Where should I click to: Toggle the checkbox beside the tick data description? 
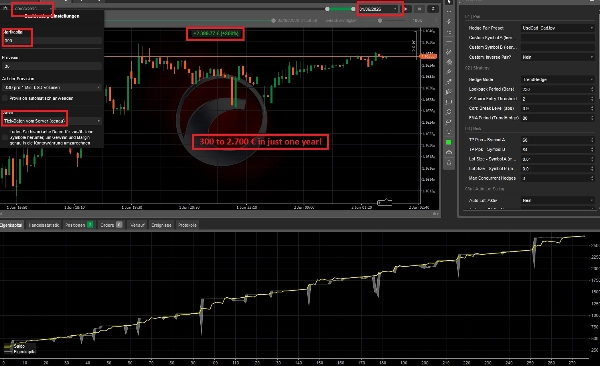coord(5,137)
